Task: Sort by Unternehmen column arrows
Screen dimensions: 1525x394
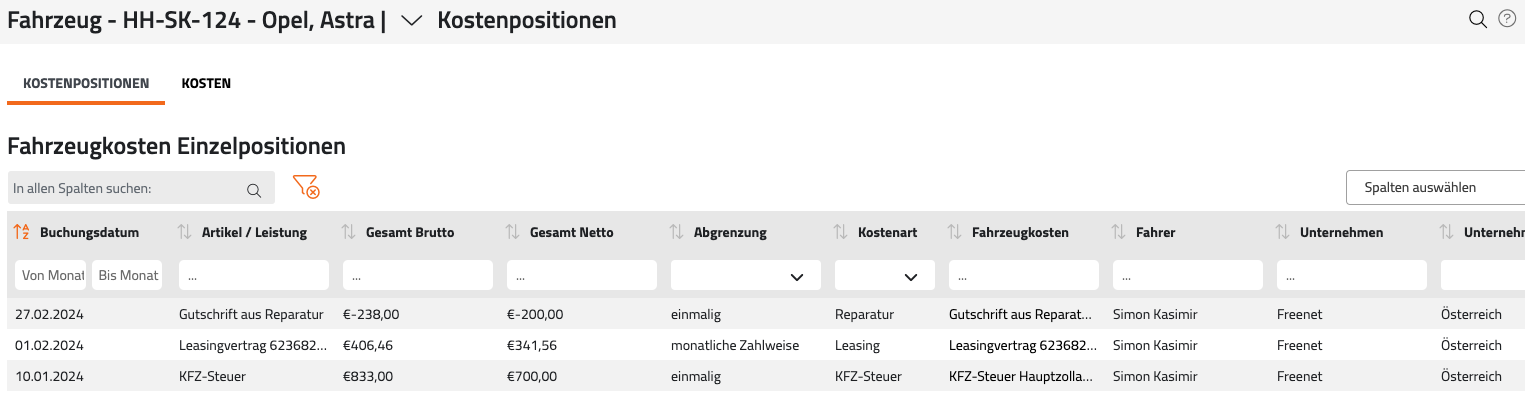Action: point(1282,232)
